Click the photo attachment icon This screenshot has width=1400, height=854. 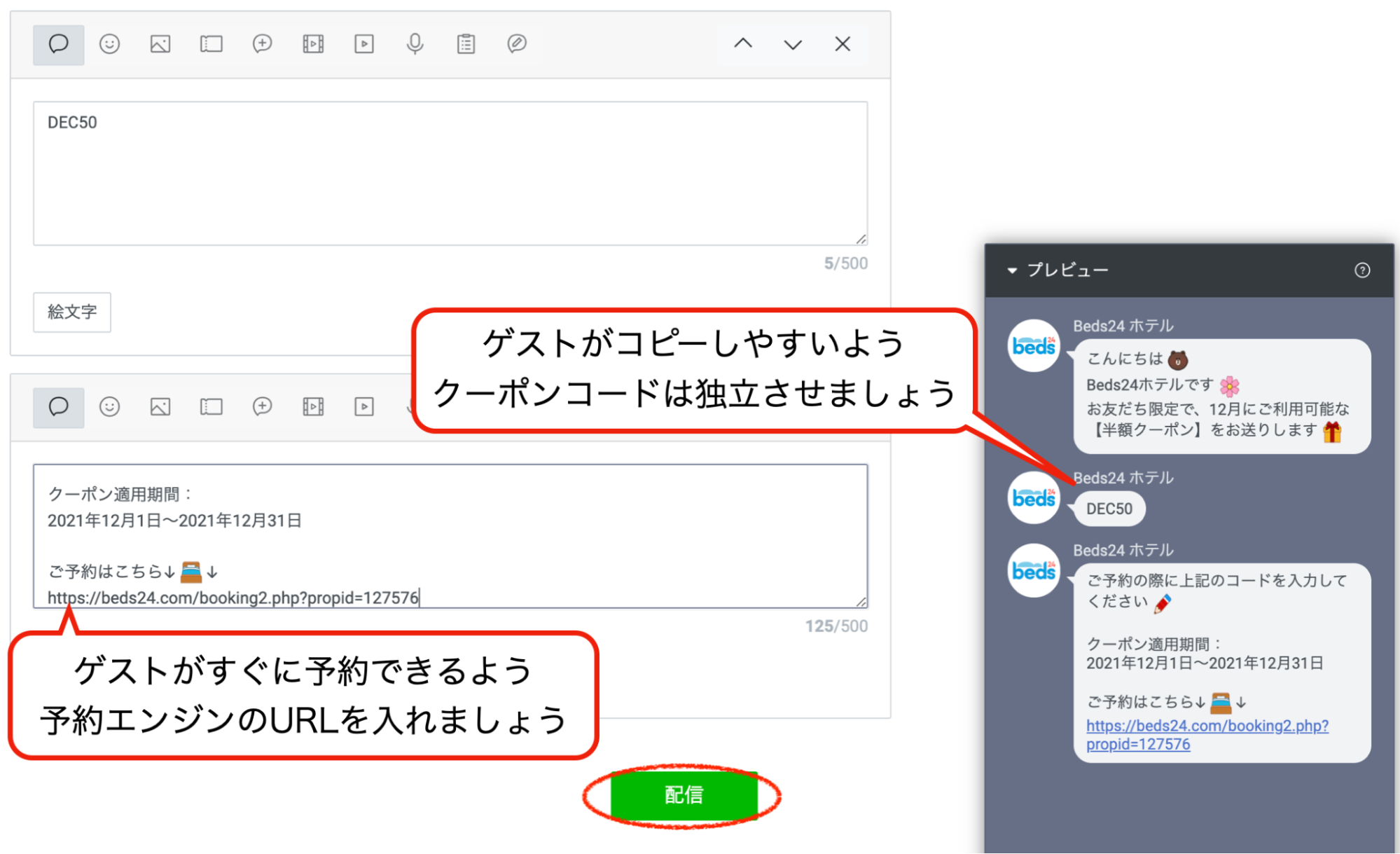(x=160, y=44)
